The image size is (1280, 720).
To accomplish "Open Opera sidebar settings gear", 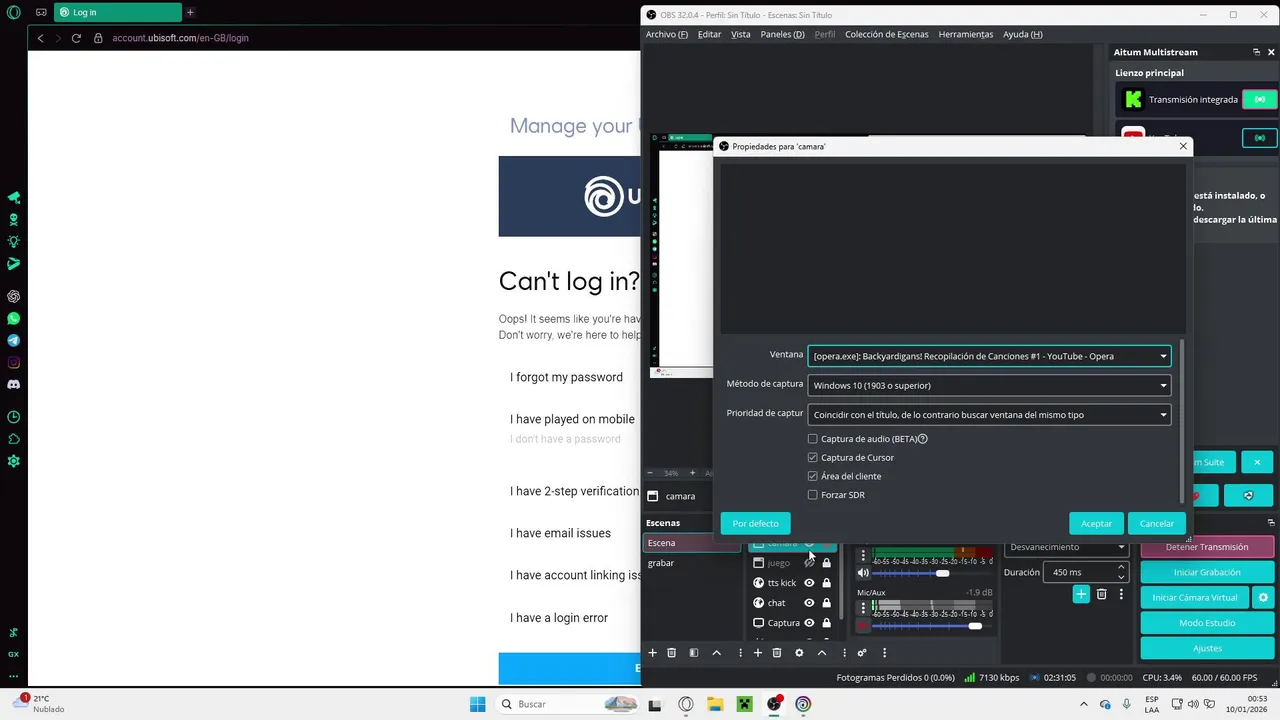I will [13, 461].
